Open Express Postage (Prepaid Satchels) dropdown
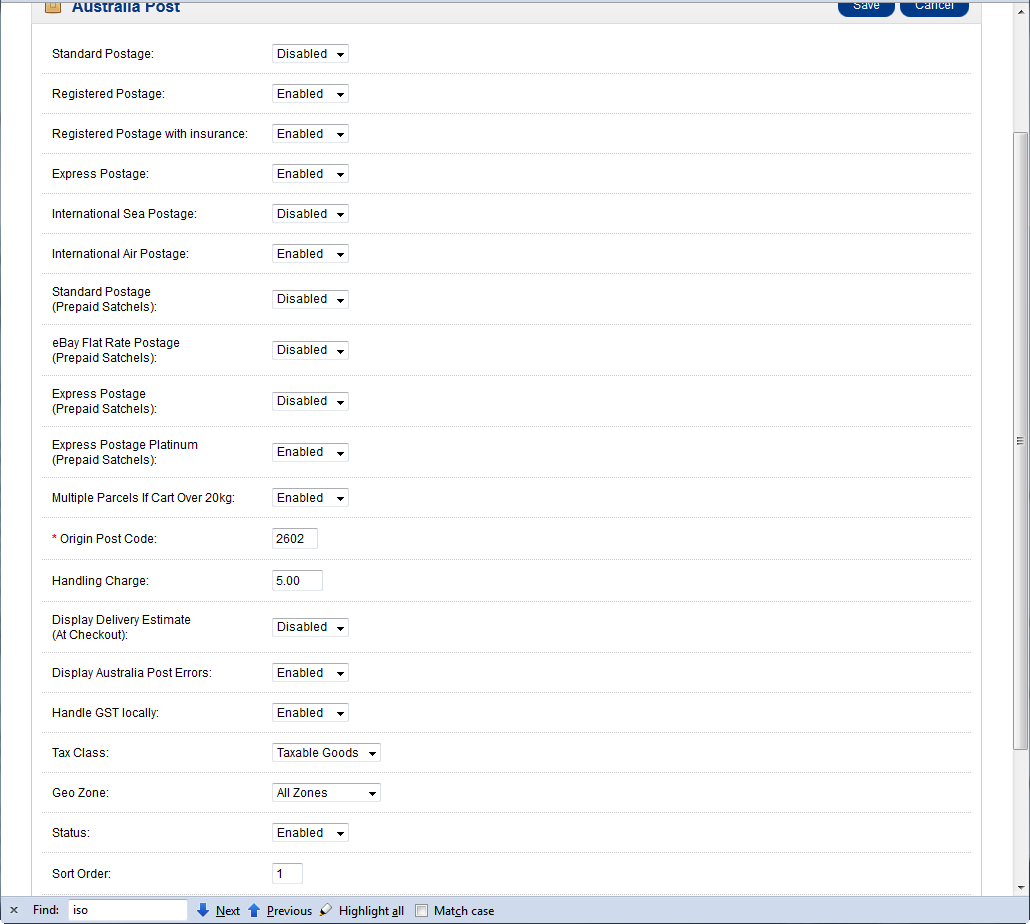 310,401
